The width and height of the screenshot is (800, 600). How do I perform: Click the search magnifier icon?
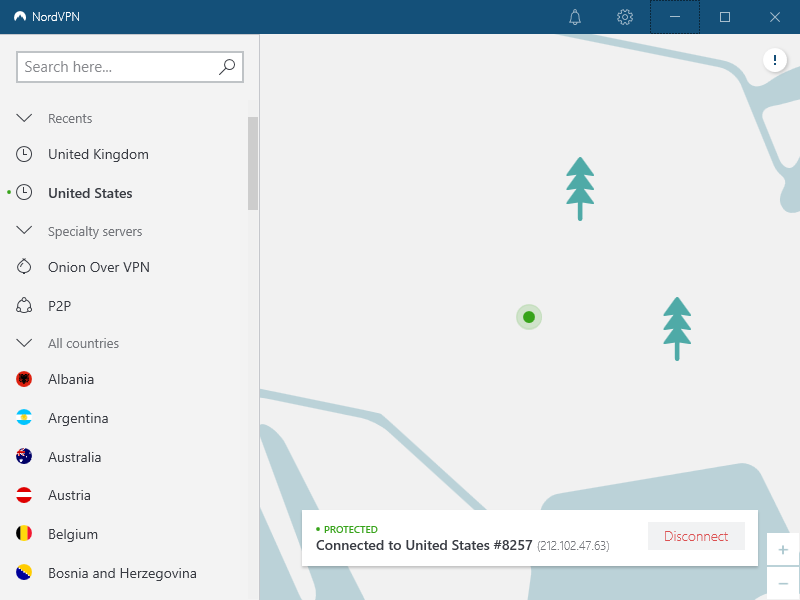pos(227,66)
